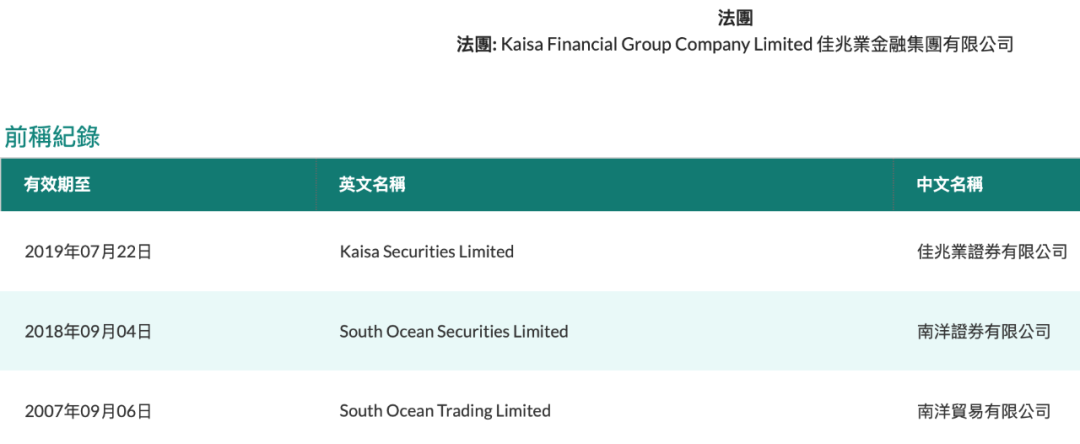Select the light-green highlighted table row

click(700, 331)
